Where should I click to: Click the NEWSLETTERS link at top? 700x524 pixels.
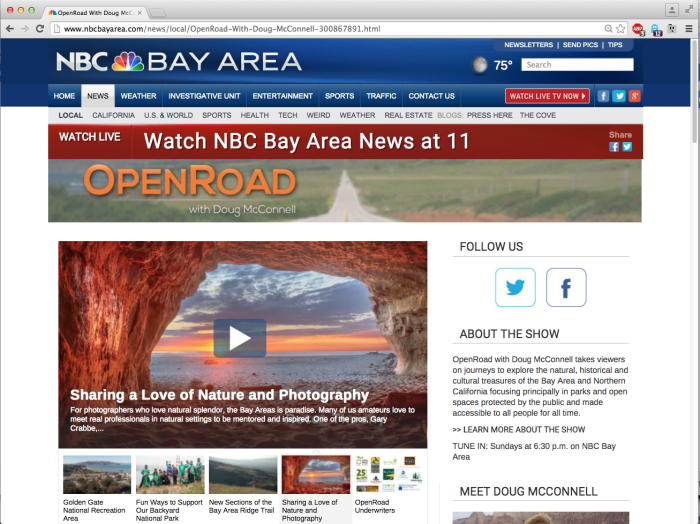point(529,45)
